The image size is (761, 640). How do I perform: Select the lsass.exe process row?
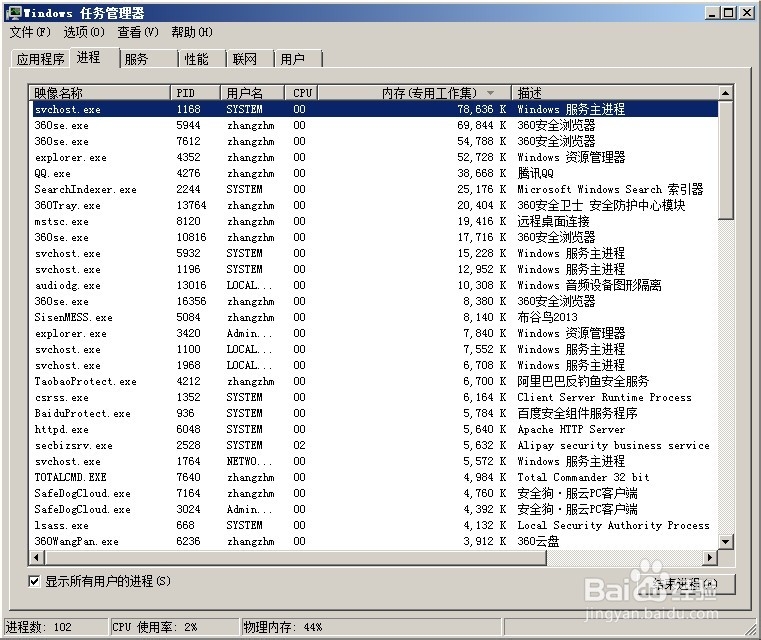click(375, 525)
